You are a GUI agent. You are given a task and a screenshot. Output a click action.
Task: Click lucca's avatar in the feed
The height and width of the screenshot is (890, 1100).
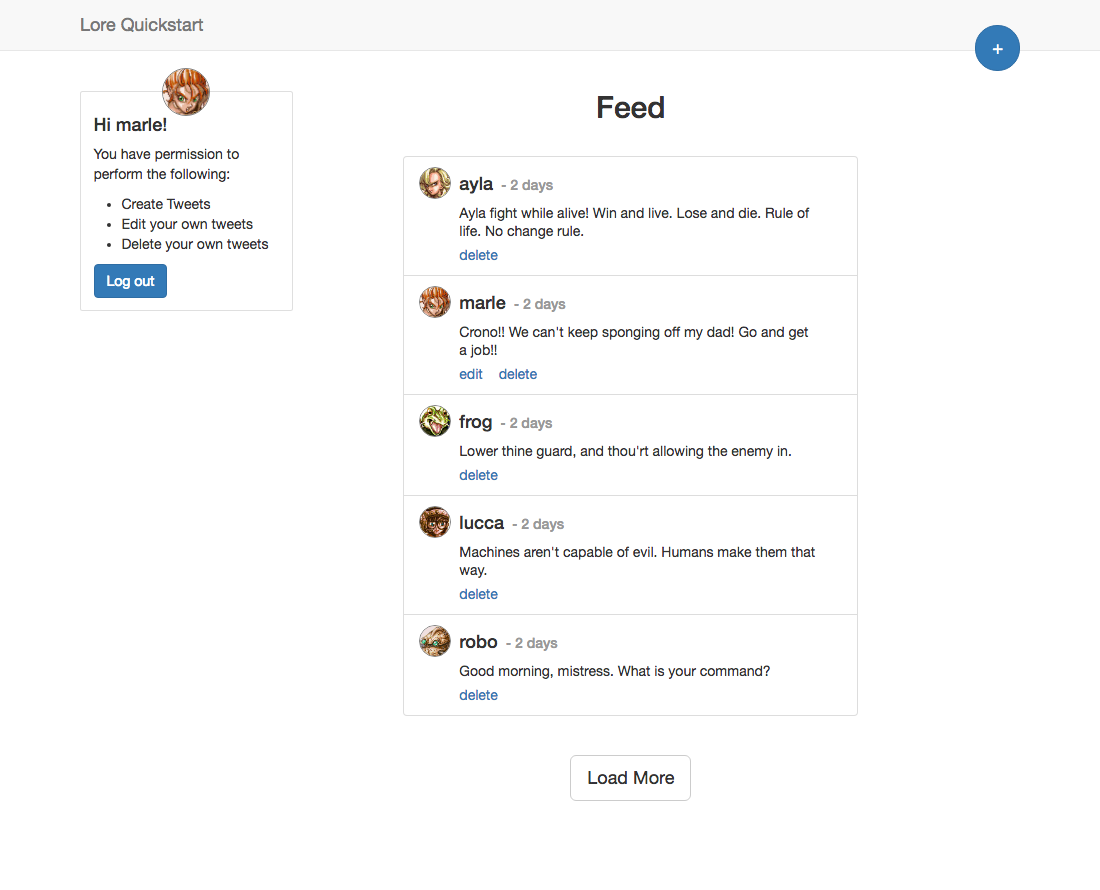click(435, 522)
